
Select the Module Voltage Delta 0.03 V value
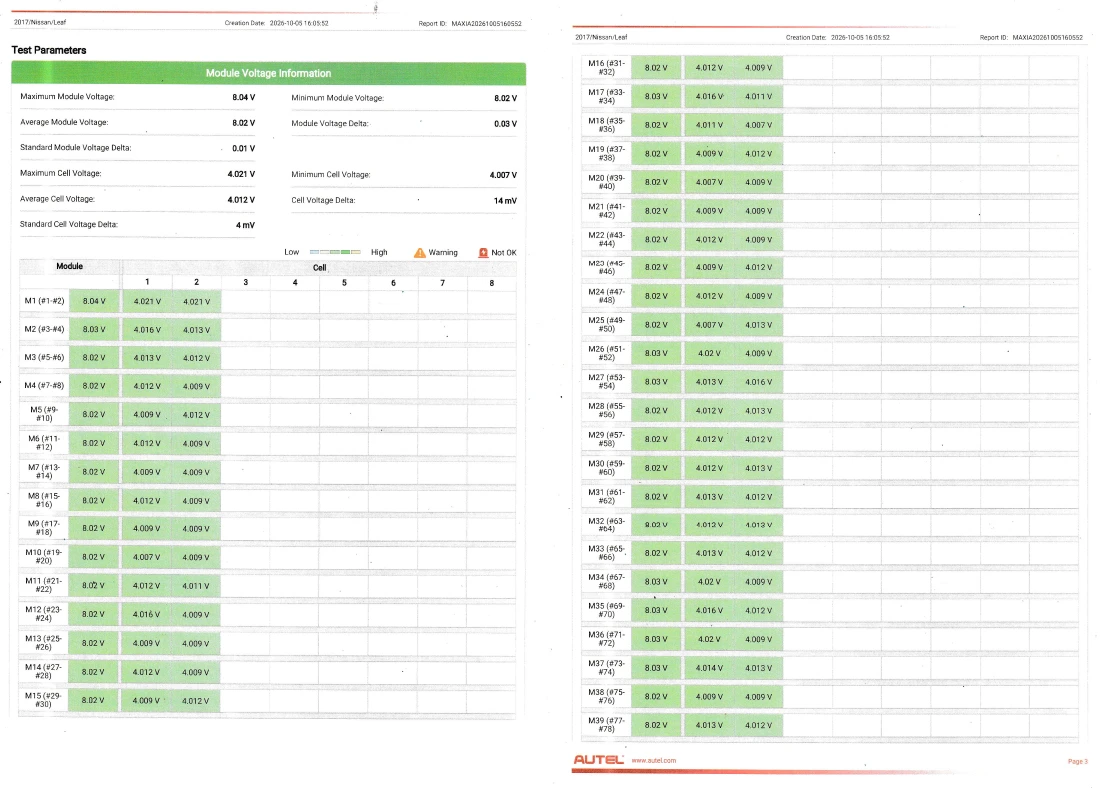point(505,124)
